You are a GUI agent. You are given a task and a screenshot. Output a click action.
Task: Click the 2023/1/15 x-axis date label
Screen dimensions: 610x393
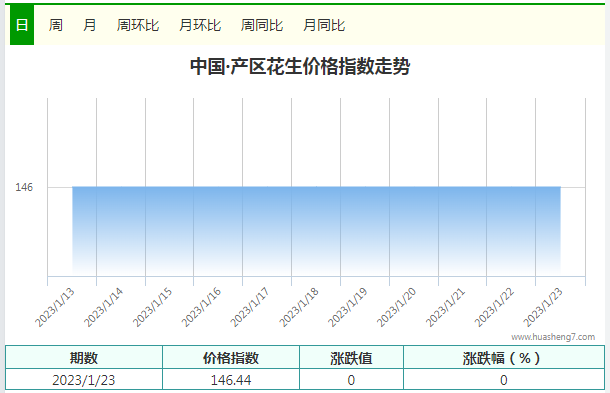pos(152,307)
